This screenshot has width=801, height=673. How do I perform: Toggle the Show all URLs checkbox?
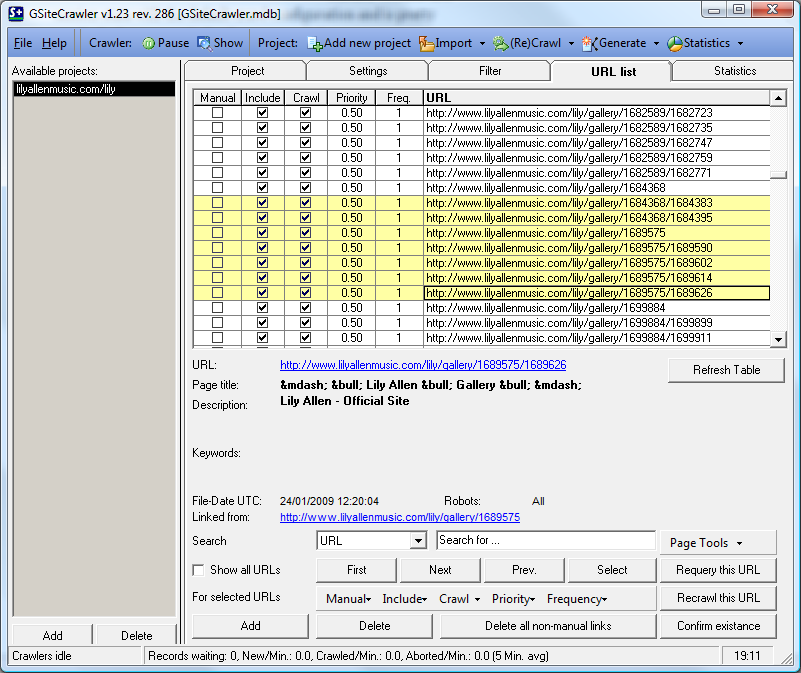point(198,570)
